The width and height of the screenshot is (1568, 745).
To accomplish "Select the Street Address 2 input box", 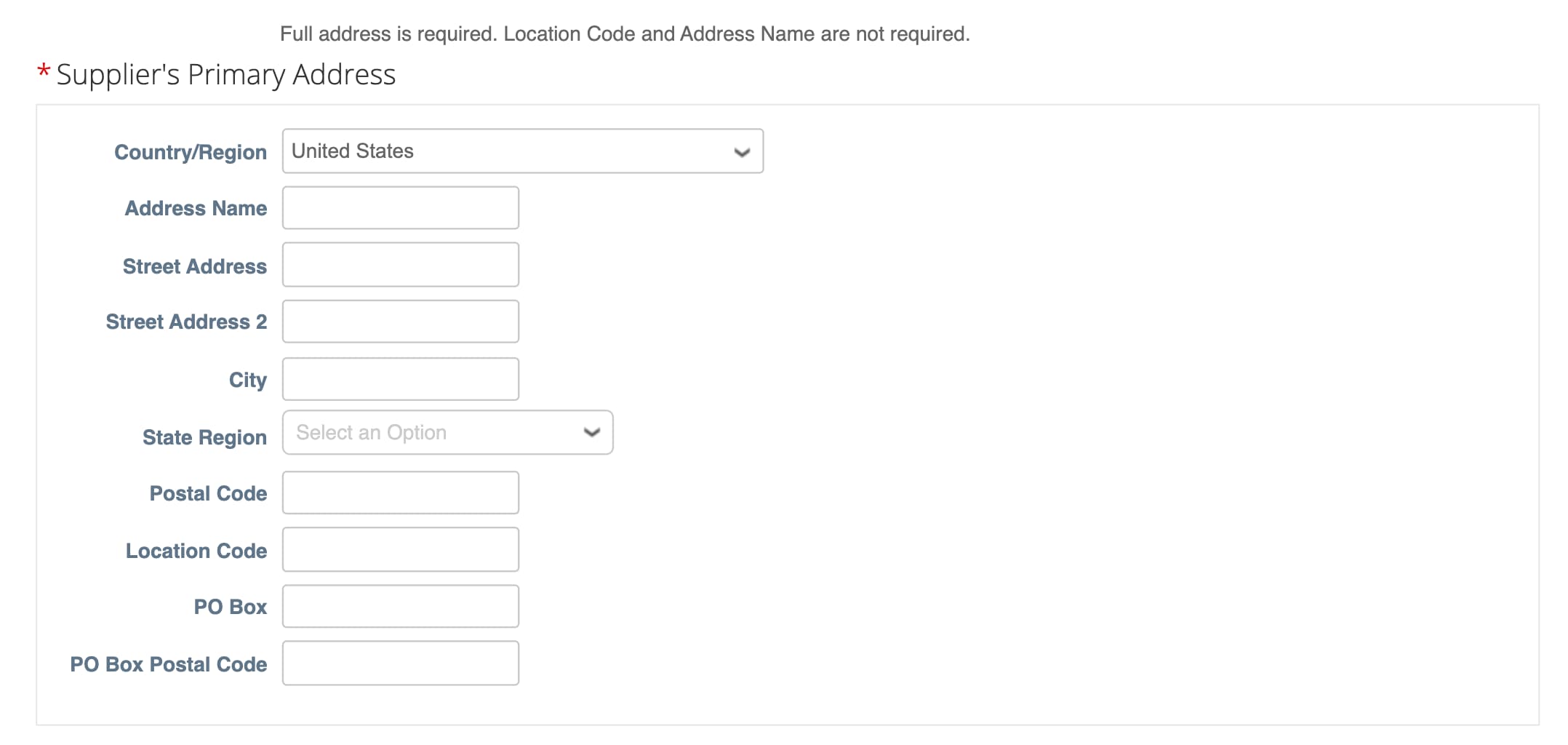I will click(400, 322).
